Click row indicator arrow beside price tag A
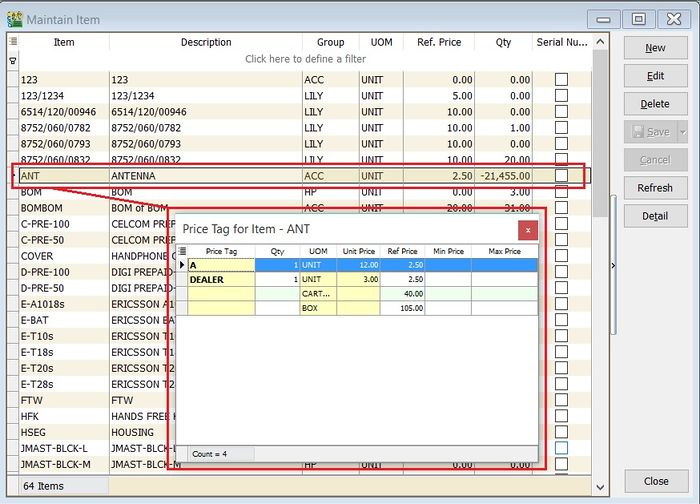 (x=182, y=265)
